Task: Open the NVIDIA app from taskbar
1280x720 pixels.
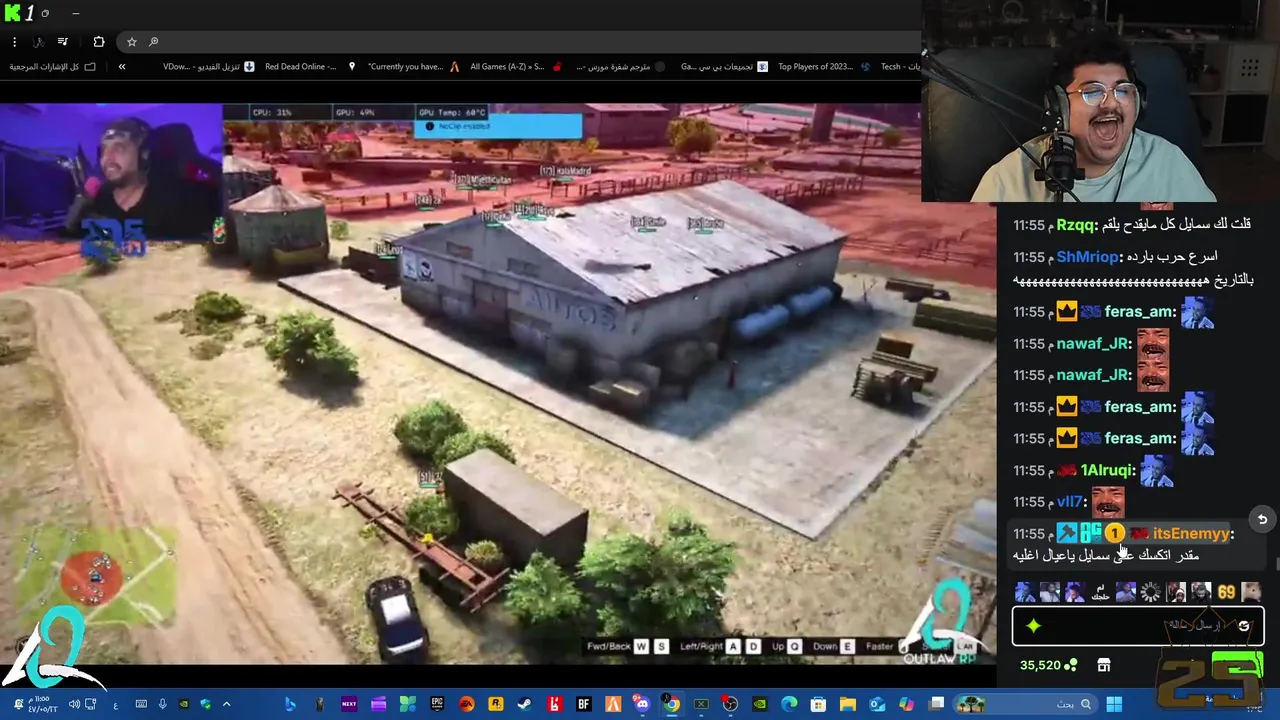Action: click(x=759, y=704)
